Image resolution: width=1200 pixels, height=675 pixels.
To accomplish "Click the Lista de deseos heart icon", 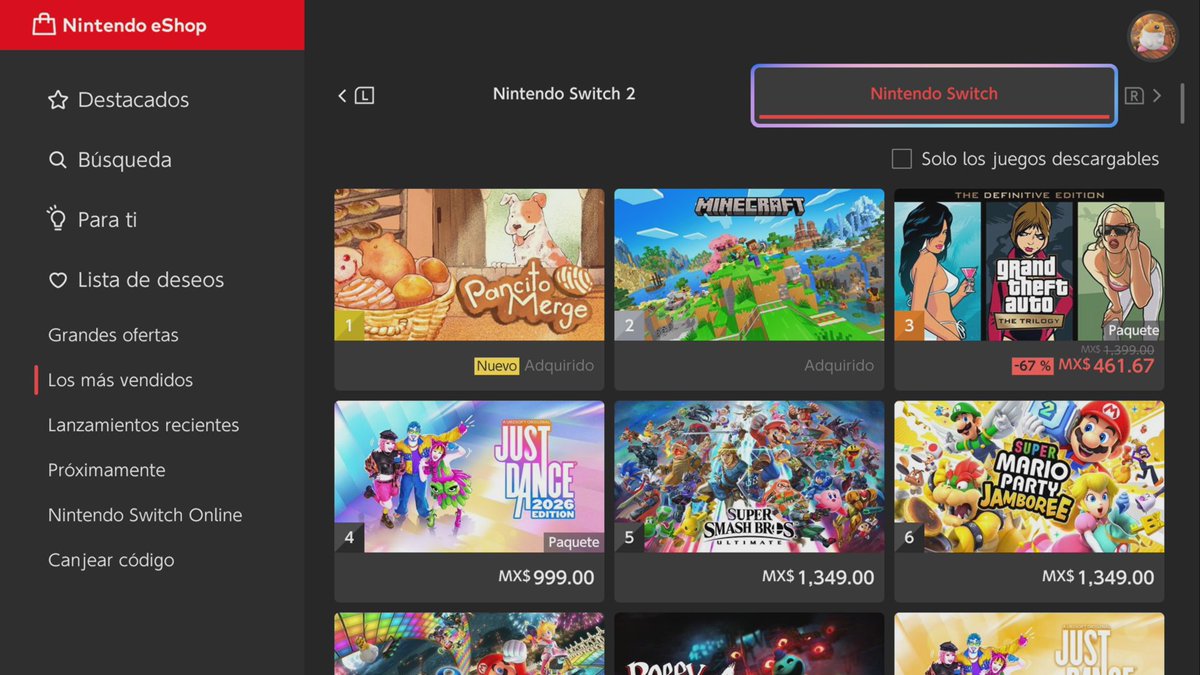I will click(58, 281).
